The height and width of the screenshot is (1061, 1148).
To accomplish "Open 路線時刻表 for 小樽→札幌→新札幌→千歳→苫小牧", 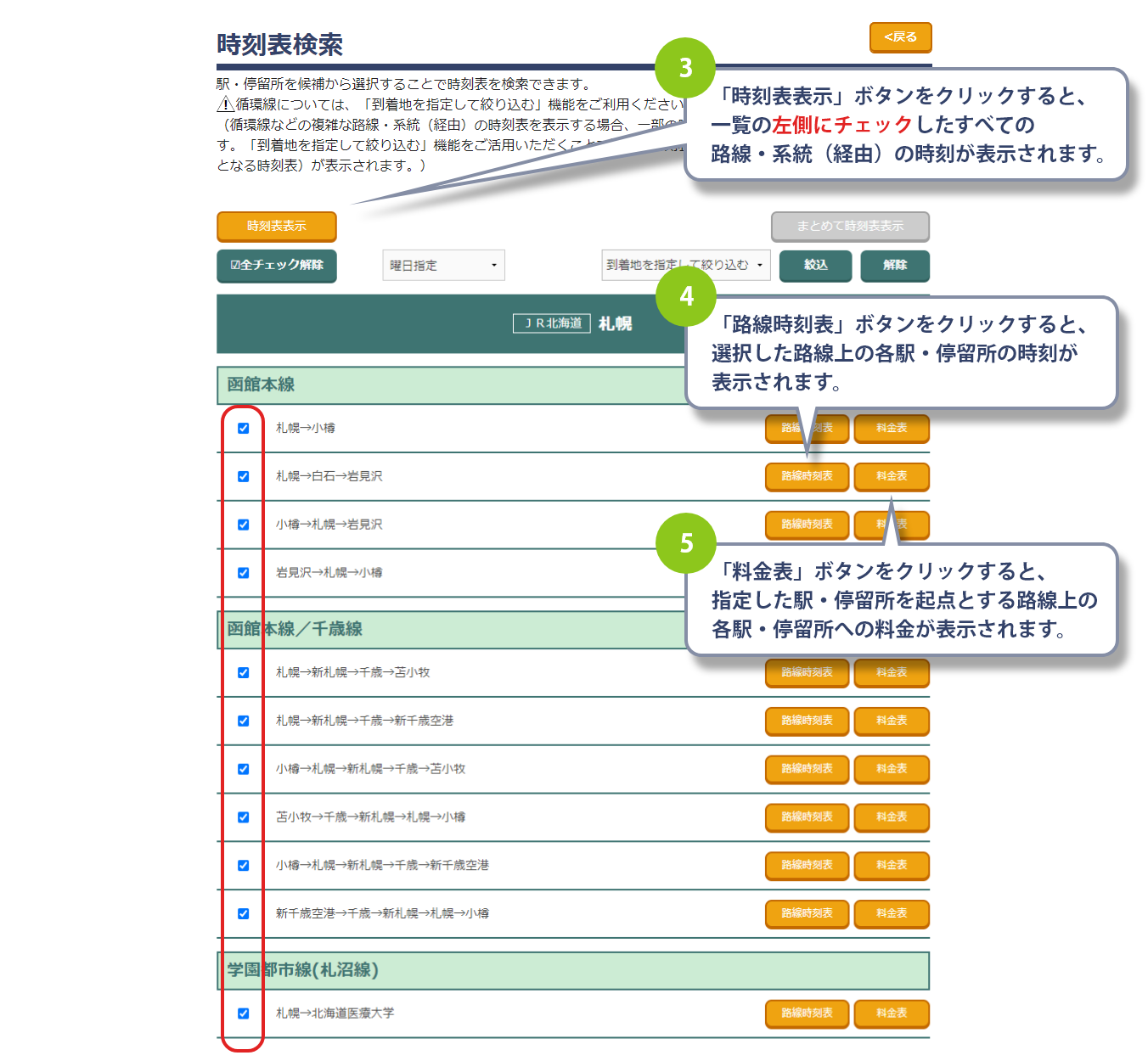I will (x=808, y=770).
